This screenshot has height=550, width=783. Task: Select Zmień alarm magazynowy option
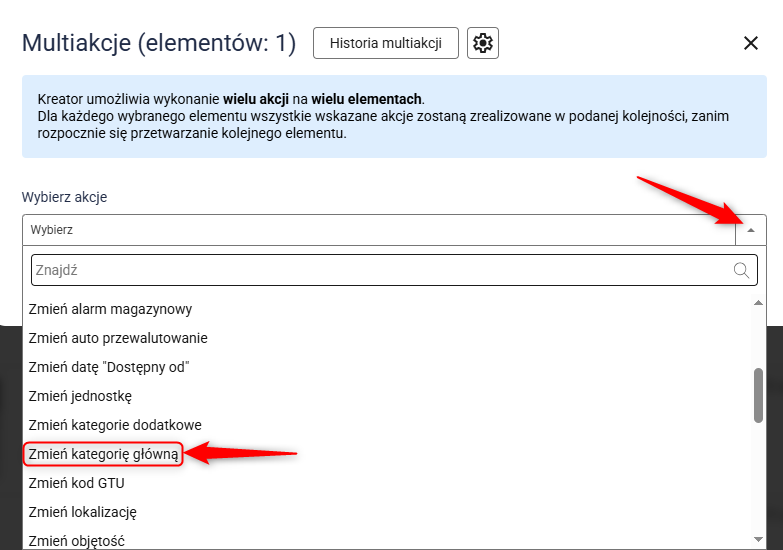coord(110,309)
